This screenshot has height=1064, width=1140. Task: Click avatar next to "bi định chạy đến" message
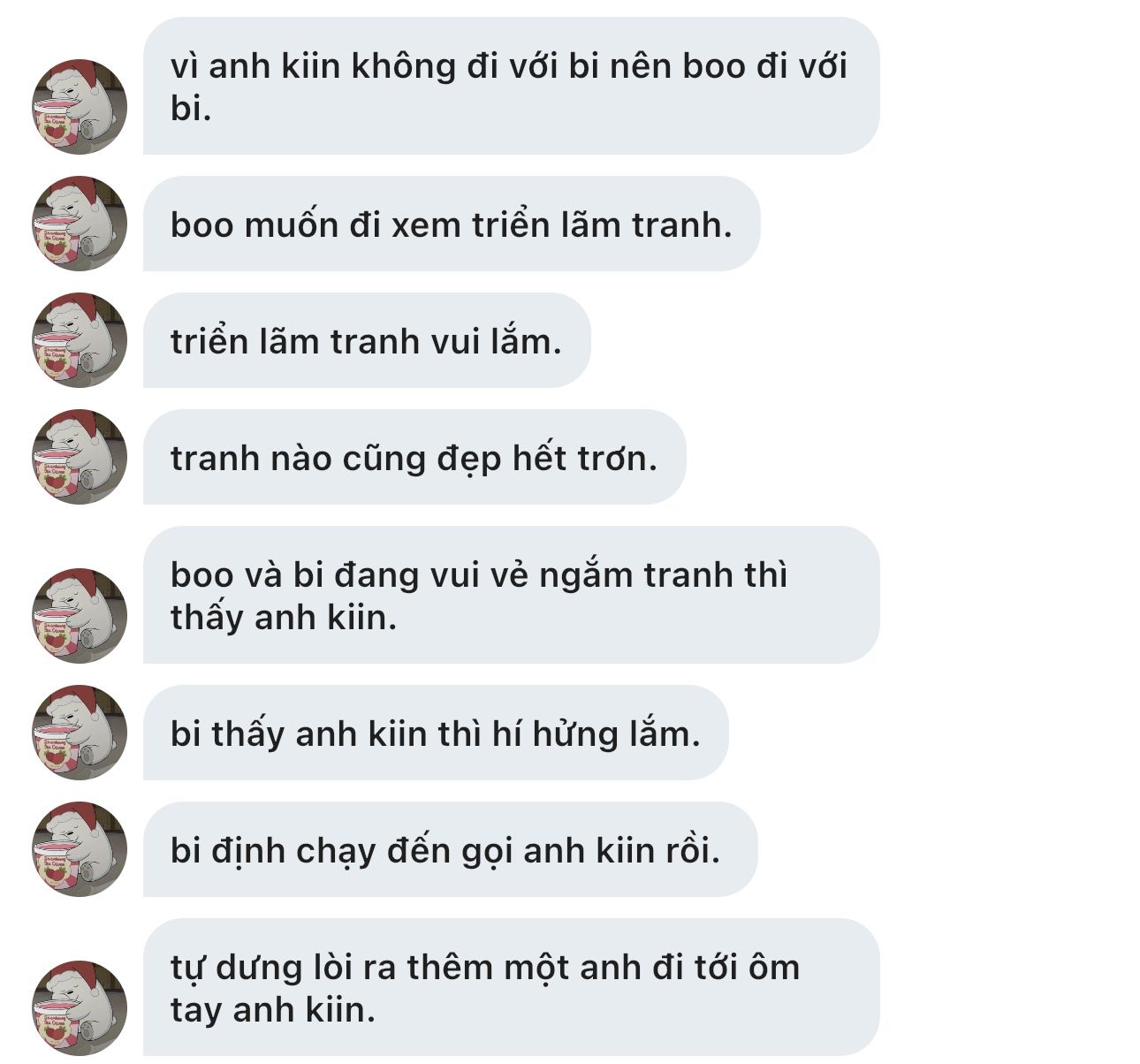pos(80,849)
